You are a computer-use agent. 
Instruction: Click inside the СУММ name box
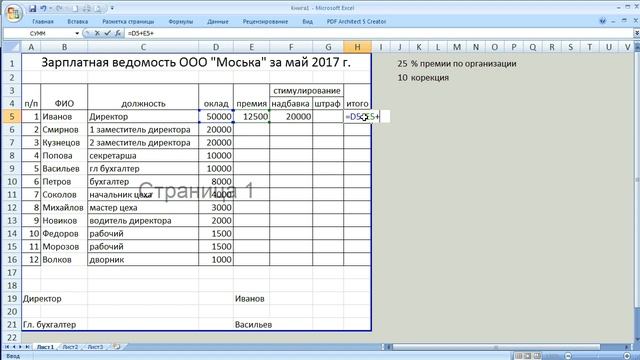pyautogui.click(x=39, y=33)
